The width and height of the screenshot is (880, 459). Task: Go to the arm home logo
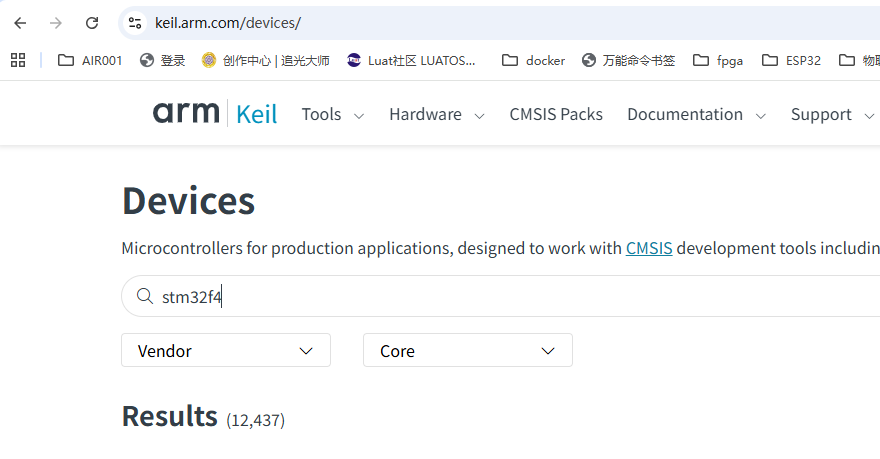(x=186, y=113)
